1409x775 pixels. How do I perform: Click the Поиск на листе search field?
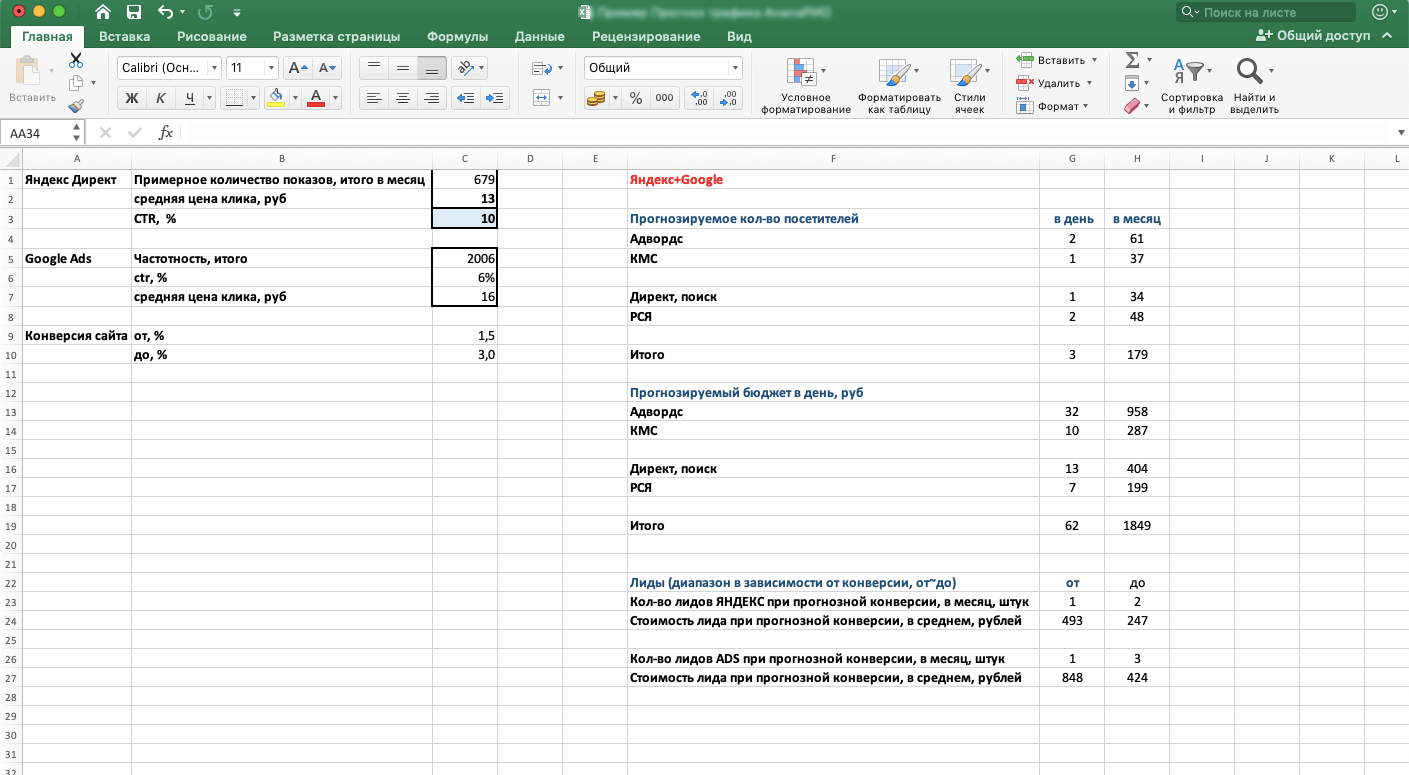click(1270, 12)
